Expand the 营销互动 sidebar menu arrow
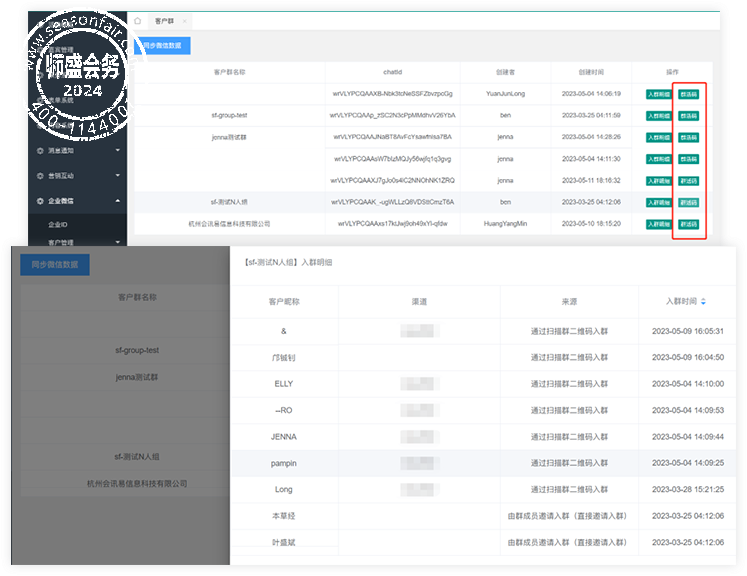Viewport: 747px width, 576px height. 118,176
